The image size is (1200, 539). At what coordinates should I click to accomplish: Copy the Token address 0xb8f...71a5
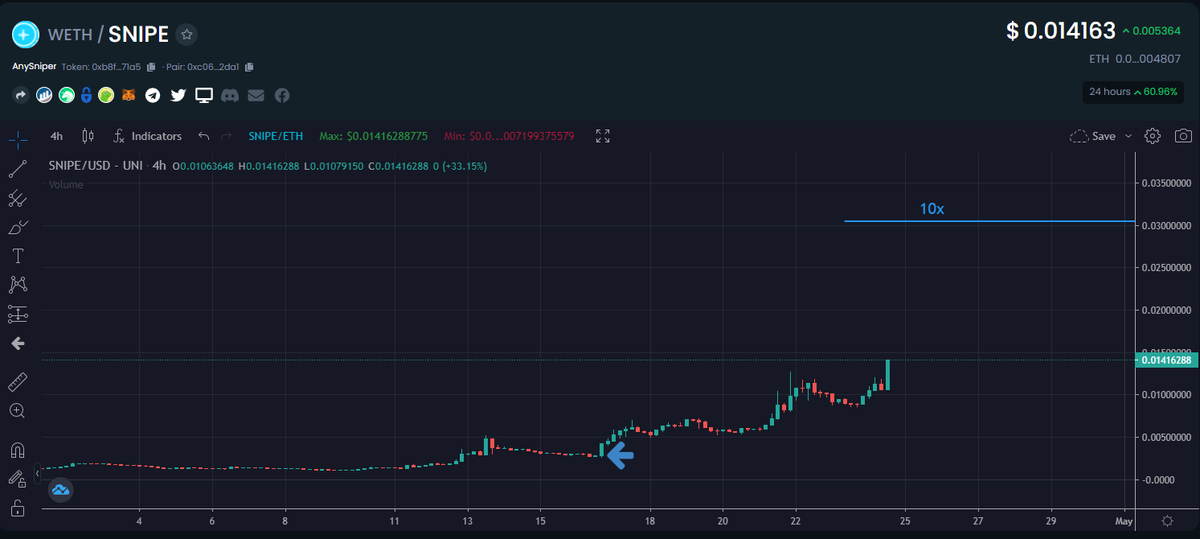click(151, 67)
